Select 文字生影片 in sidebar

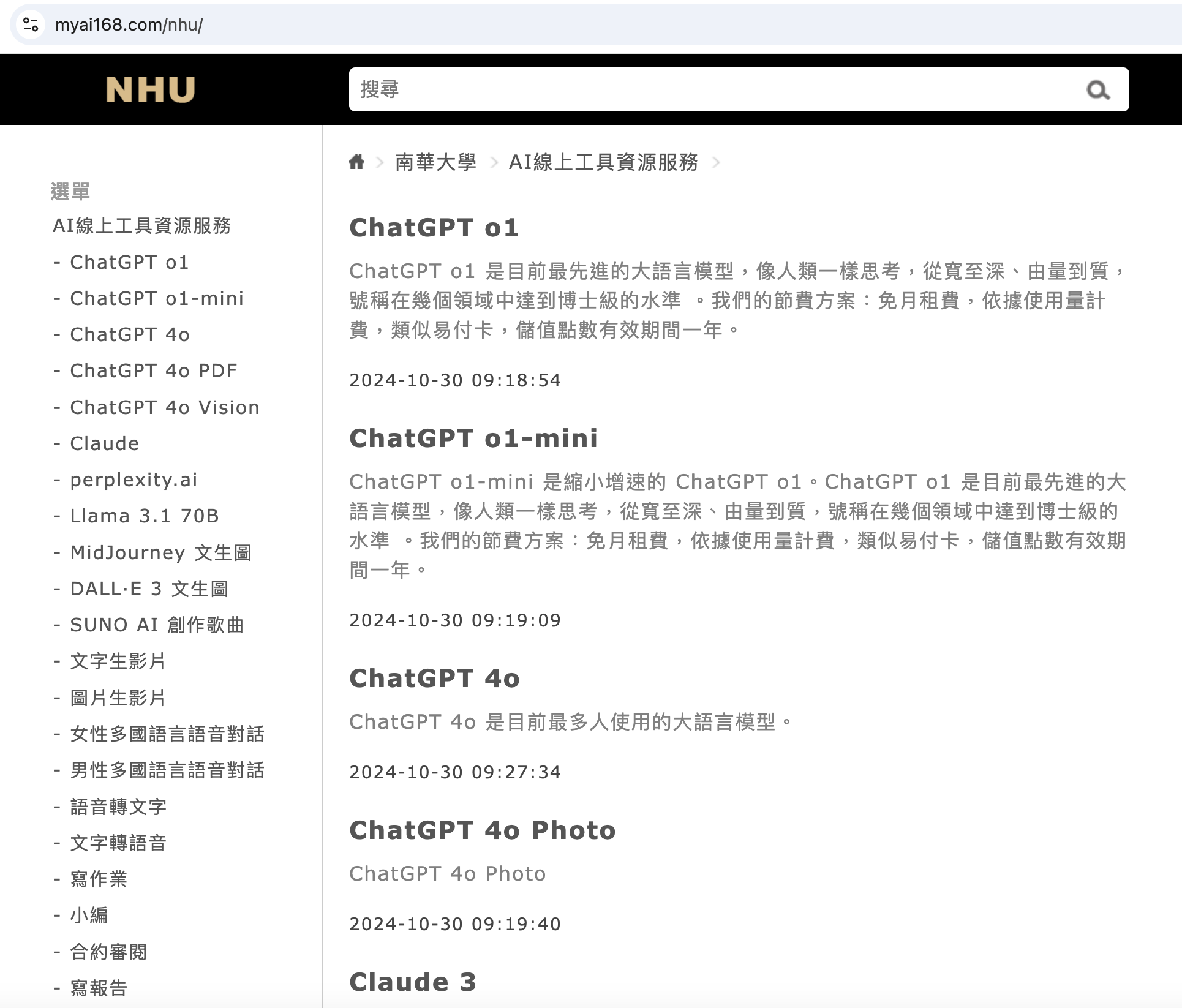click(x=118, y=661)
